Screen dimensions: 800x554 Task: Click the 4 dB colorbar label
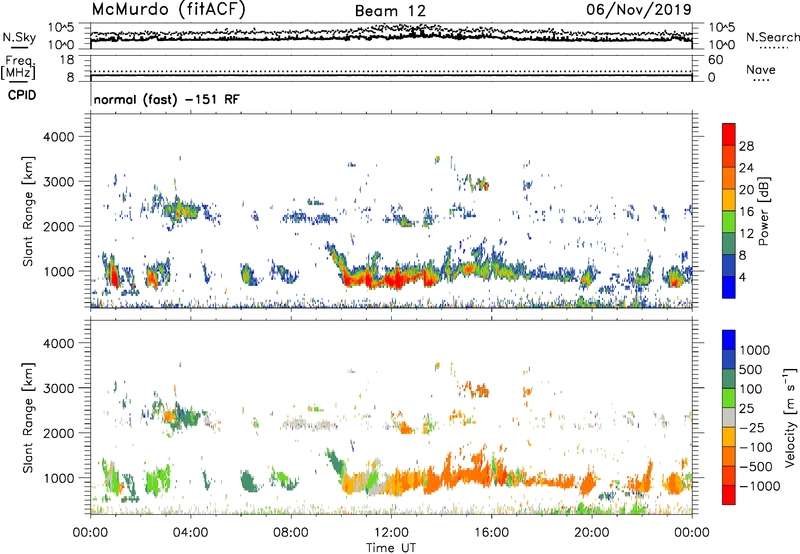pyautogui.click(x=743, y=278)
